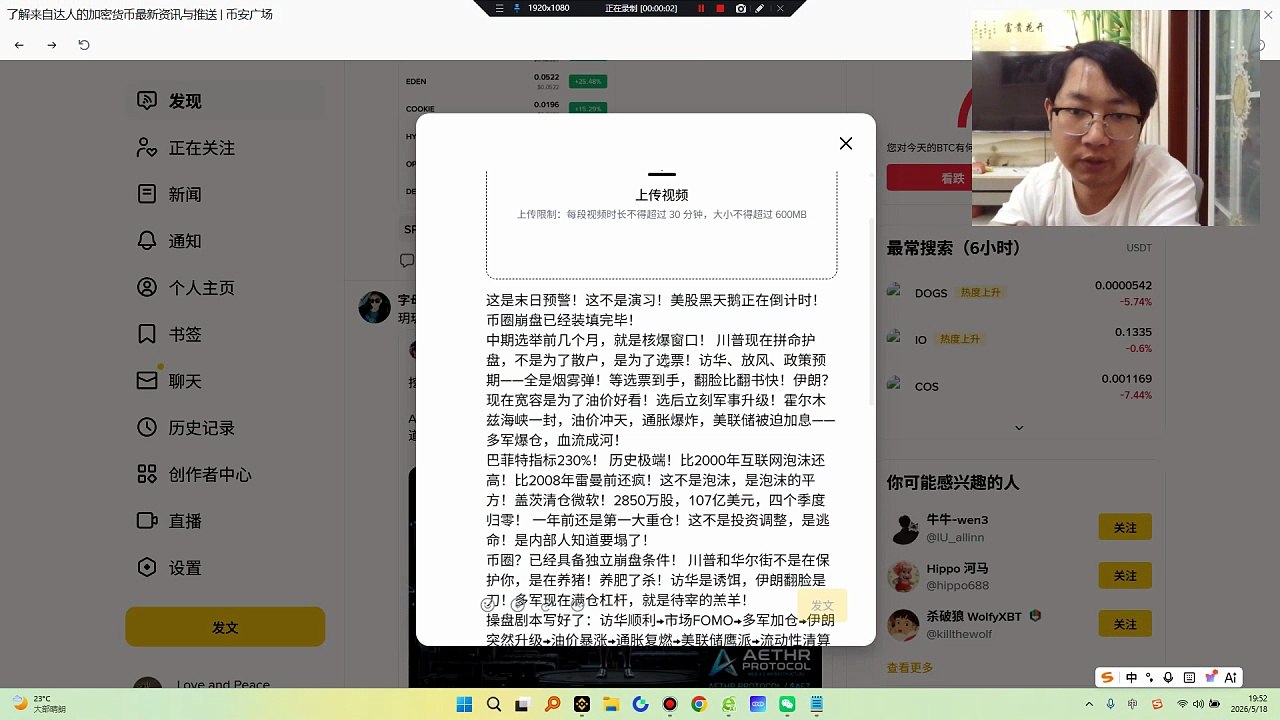Open the 查看更多 link
Screen dimensions: 1280x720
910,668
